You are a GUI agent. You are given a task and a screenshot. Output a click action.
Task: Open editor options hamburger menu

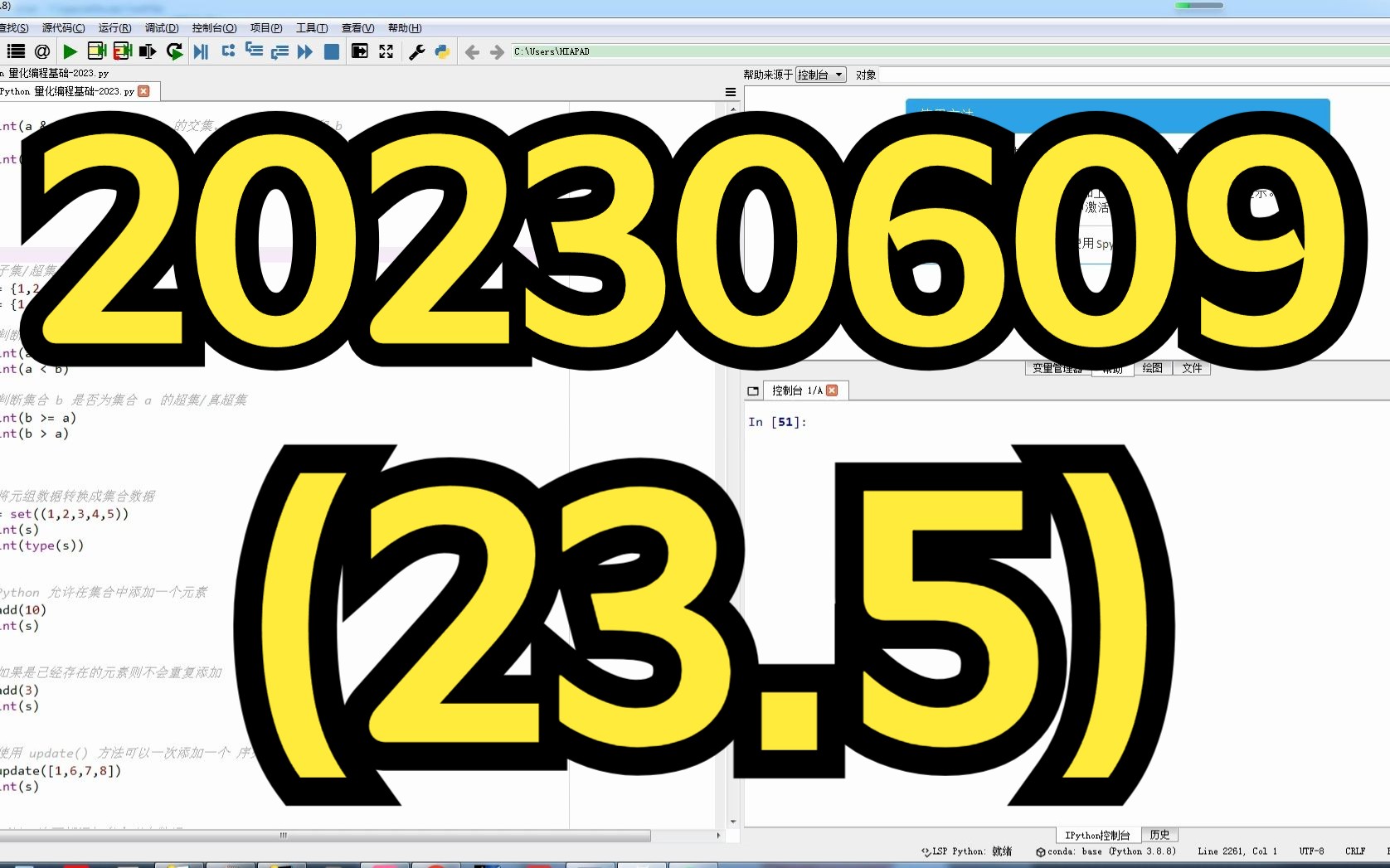coord(731,92)
